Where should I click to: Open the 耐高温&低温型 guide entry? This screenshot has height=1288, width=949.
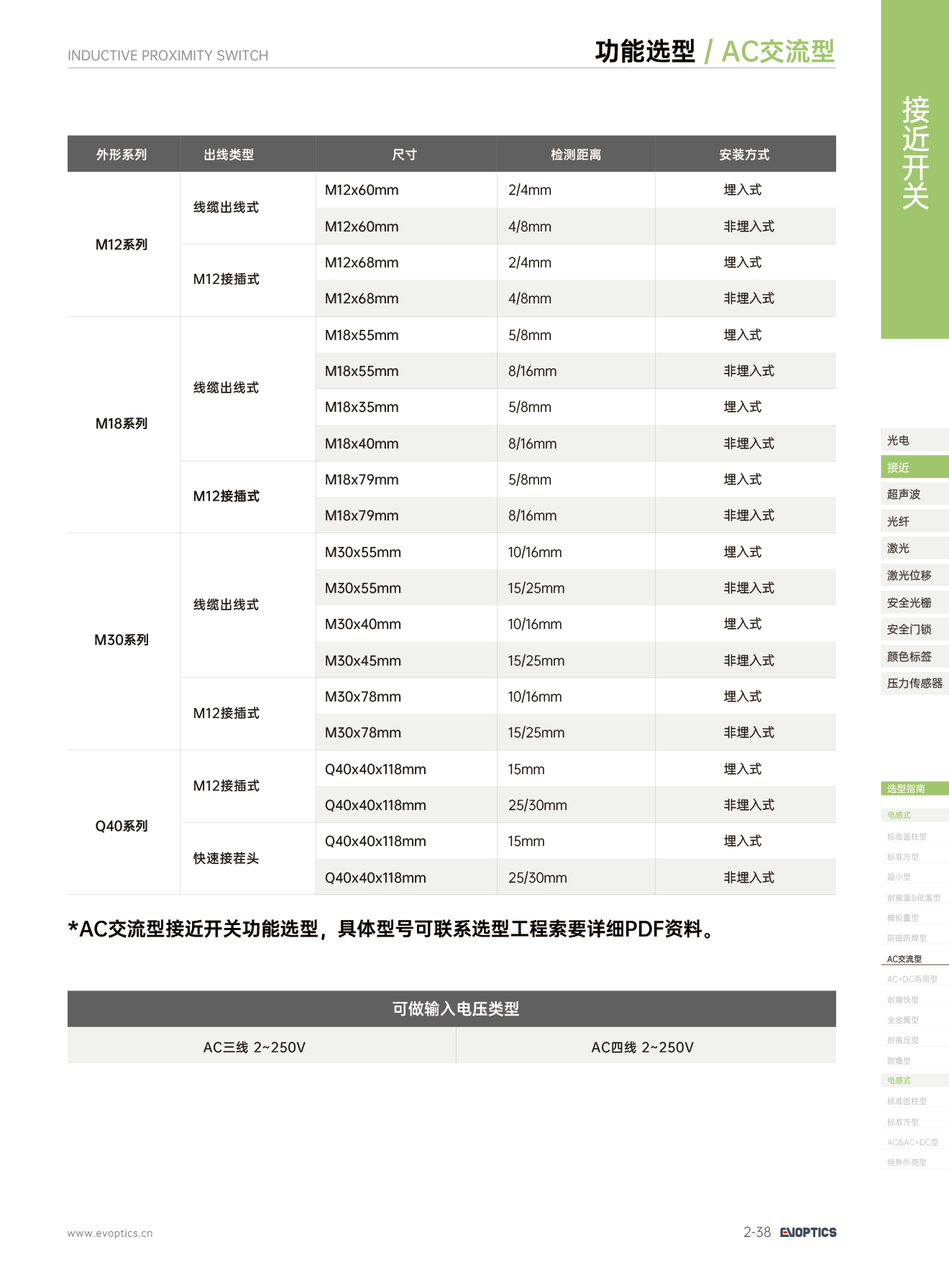click(x=913, y=898)
